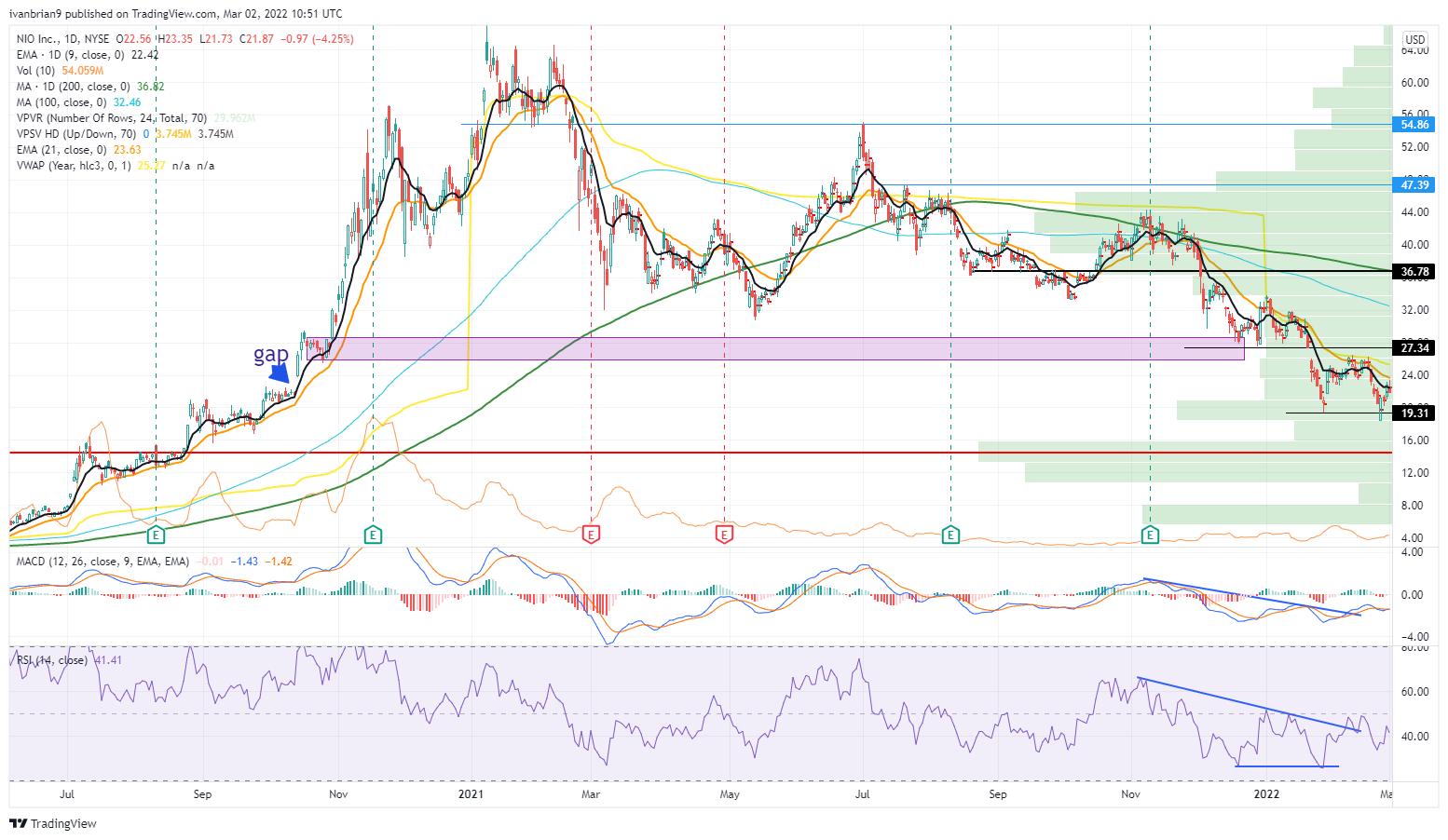This screenshot has height=840, width=1448.
Task: Click the 24.00 price axis label
Action: pos(1414,375)
